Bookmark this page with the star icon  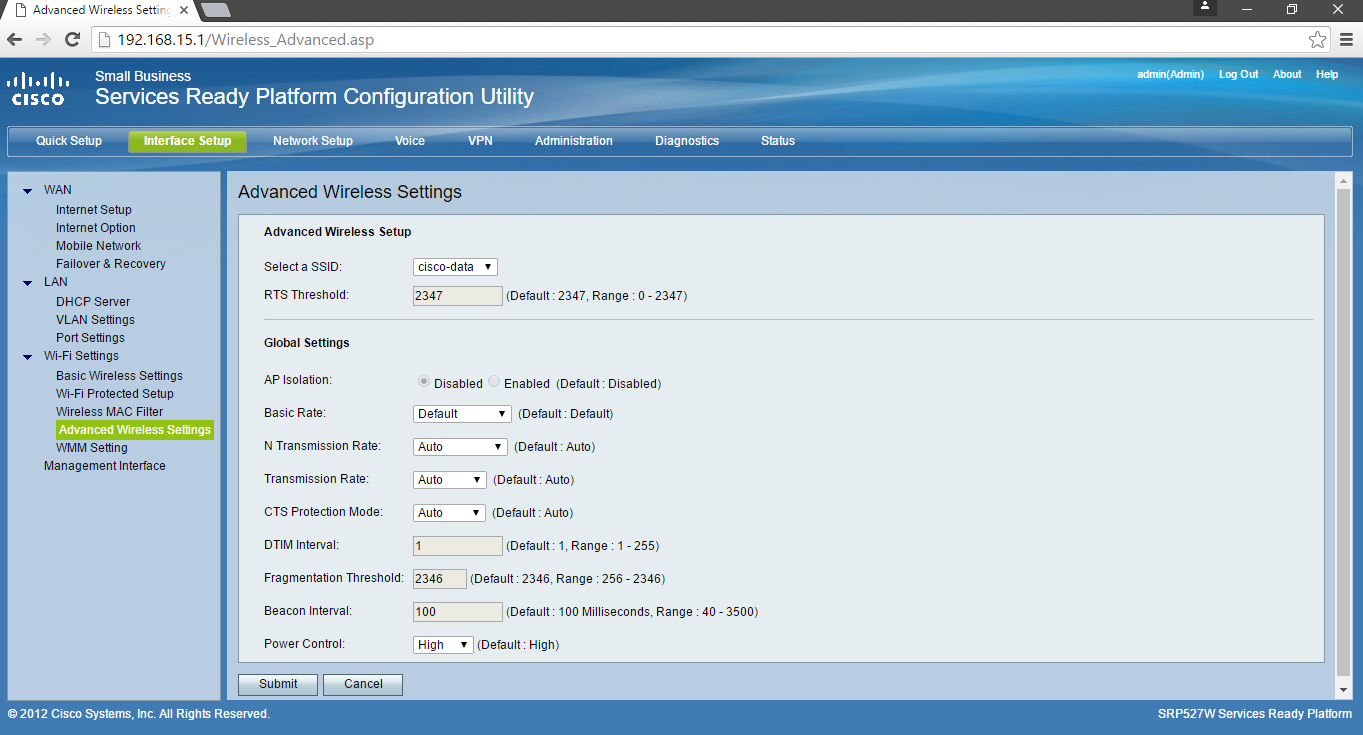click(x=1317, y=40)
